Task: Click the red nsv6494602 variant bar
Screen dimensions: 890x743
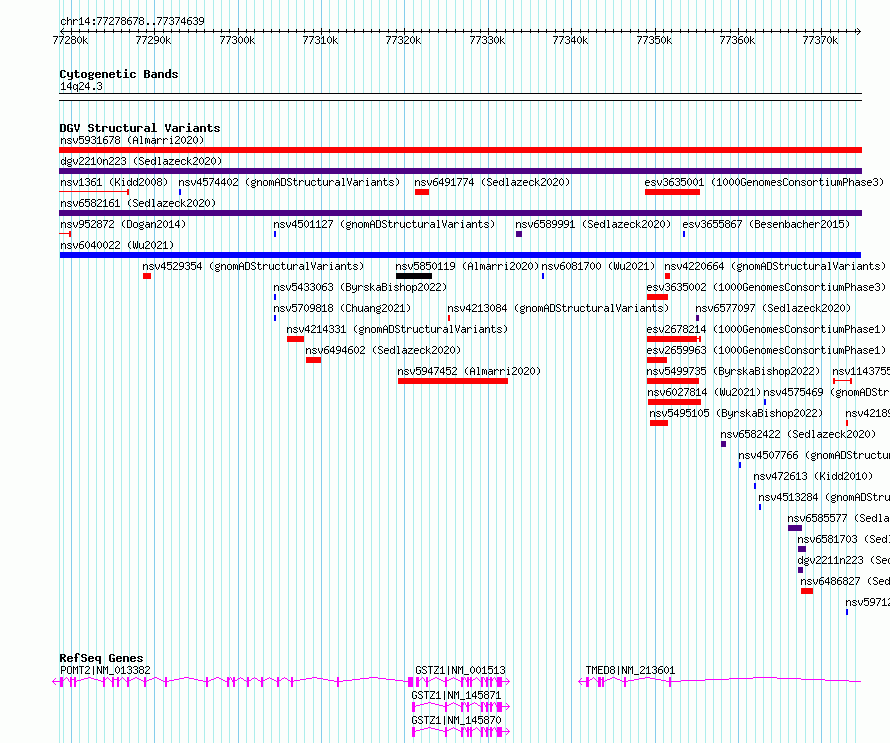Action: pos(313,360)
